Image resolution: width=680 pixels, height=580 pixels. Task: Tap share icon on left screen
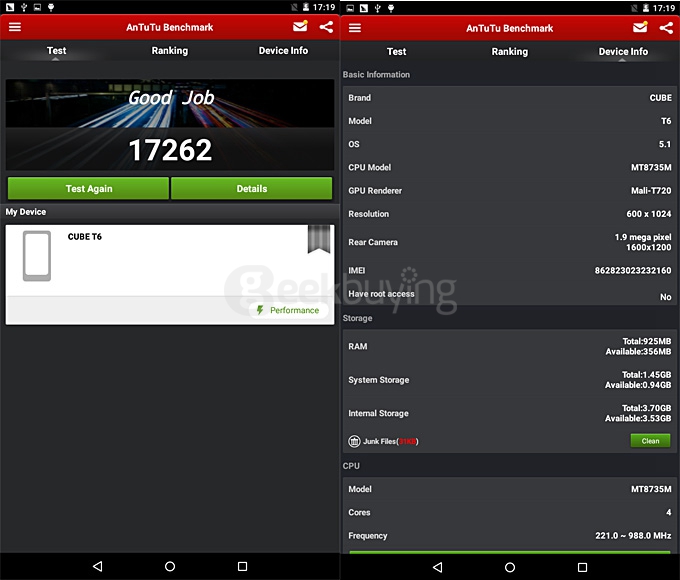(x=326, y=27)
